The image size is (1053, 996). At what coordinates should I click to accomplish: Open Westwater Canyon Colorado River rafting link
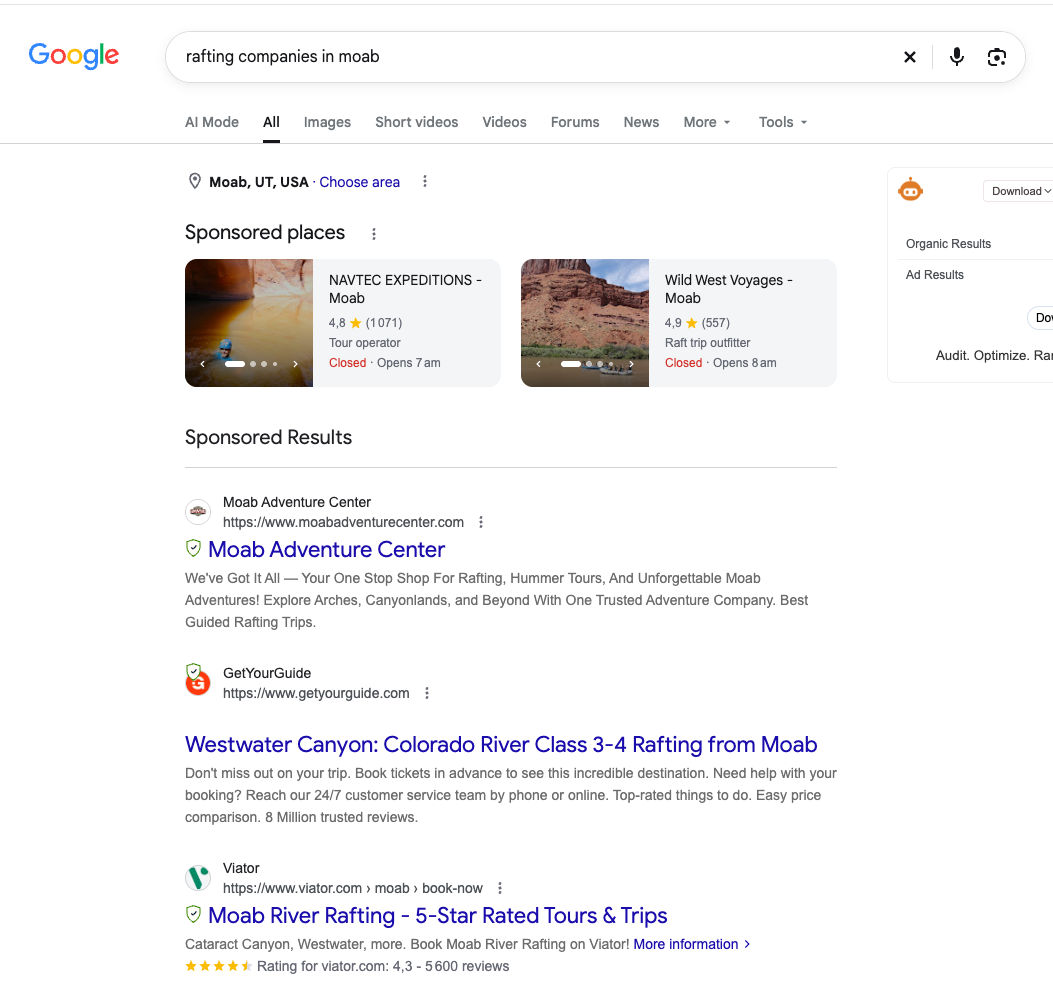click(501, 744)
